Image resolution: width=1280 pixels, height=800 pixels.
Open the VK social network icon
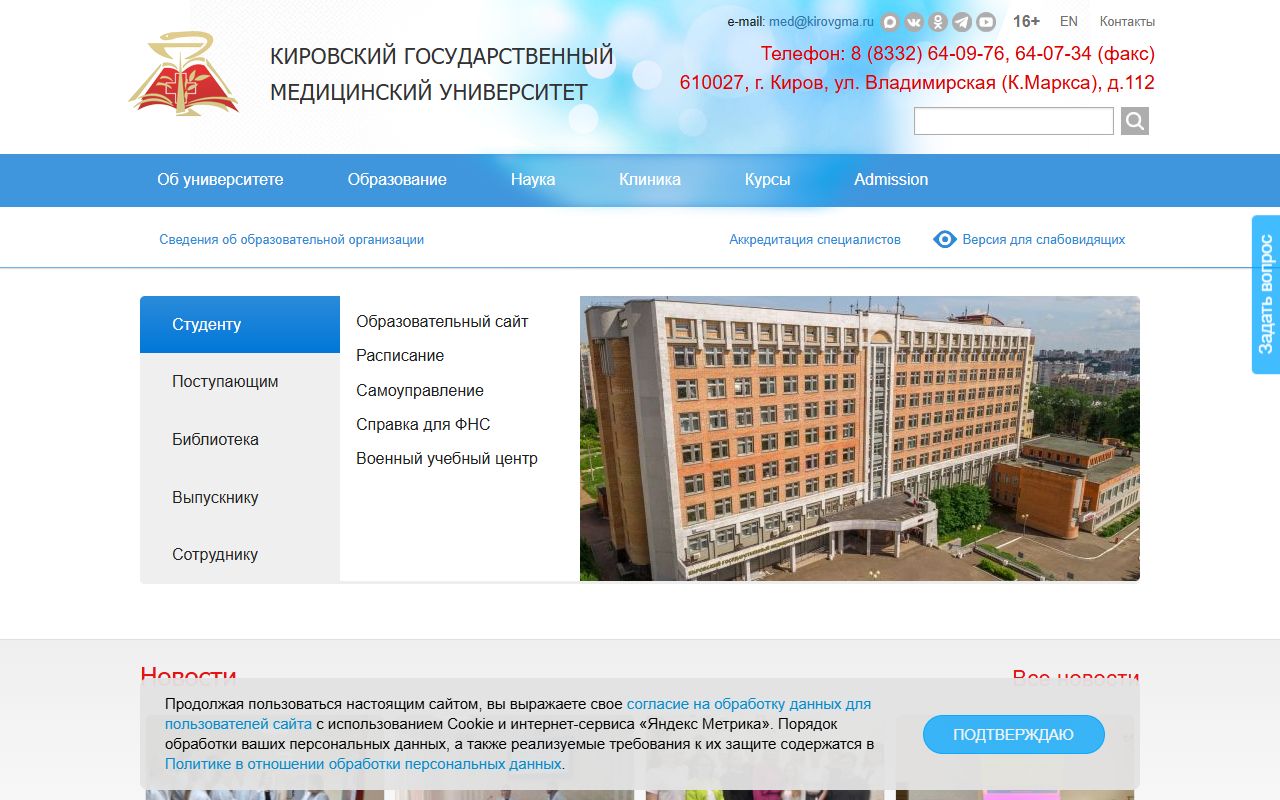point(914,22)
